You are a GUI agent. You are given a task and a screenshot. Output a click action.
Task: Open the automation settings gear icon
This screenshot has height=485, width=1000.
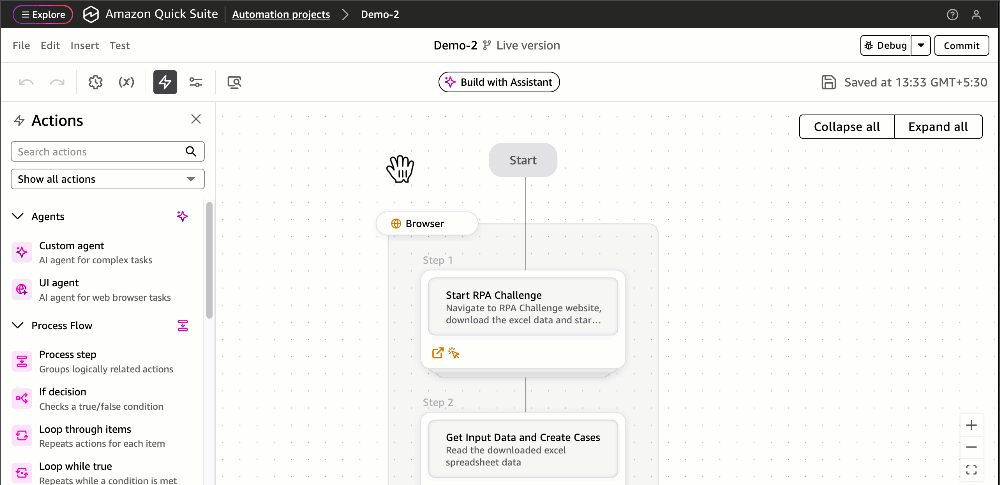click(x=96, y=82)
